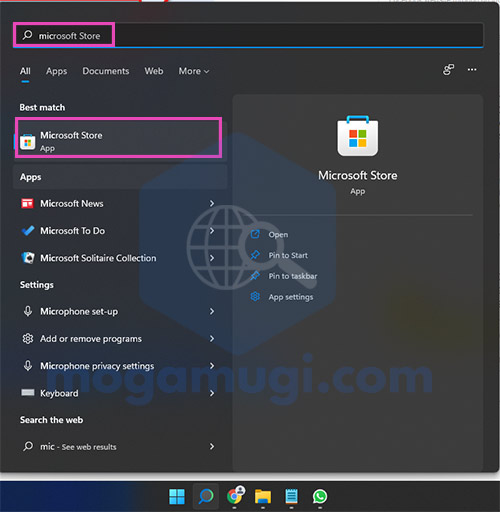The width and height of the screenshot is (500, 512).
Task: Click the App settings gear icon
Action: tap(255, 296)
